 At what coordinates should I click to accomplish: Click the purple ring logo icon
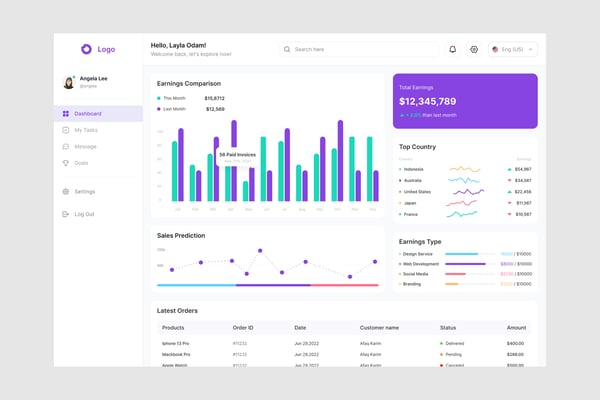pyautogui.click(x=86, y=49)
